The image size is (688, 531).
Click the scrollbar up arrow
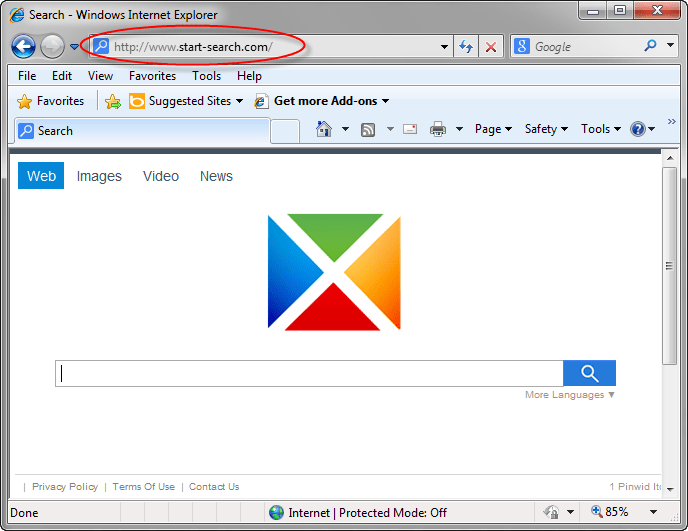pos(670,158)
